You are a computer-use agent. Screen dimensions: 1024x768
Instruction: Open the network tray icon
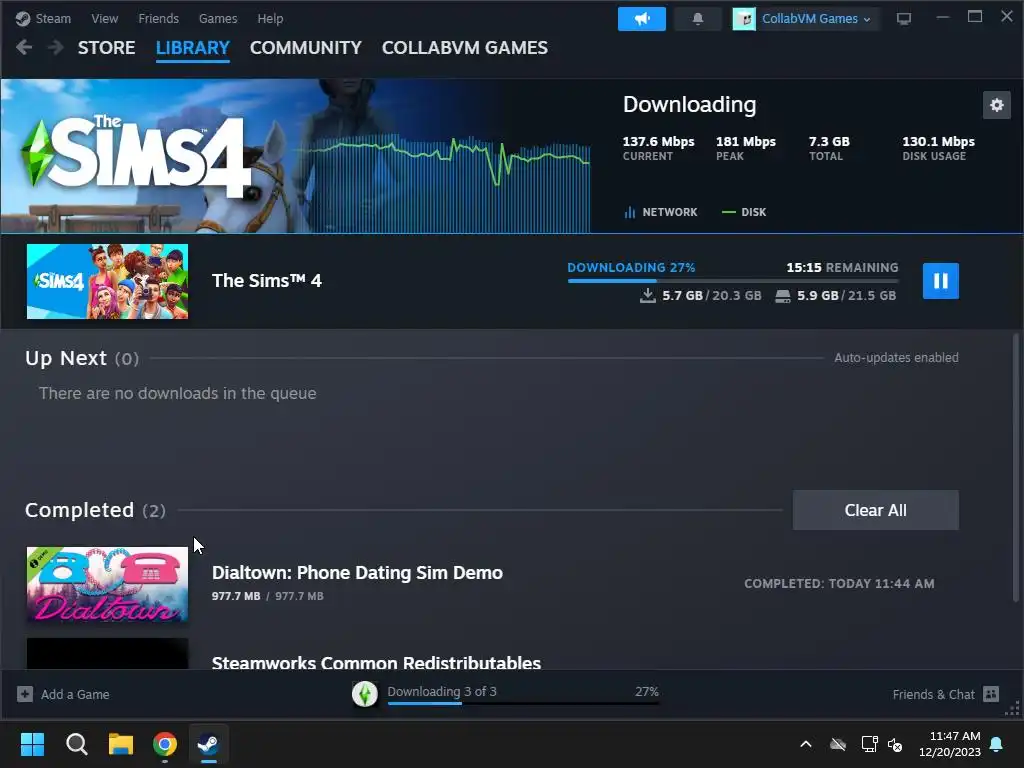click(869, 744)
